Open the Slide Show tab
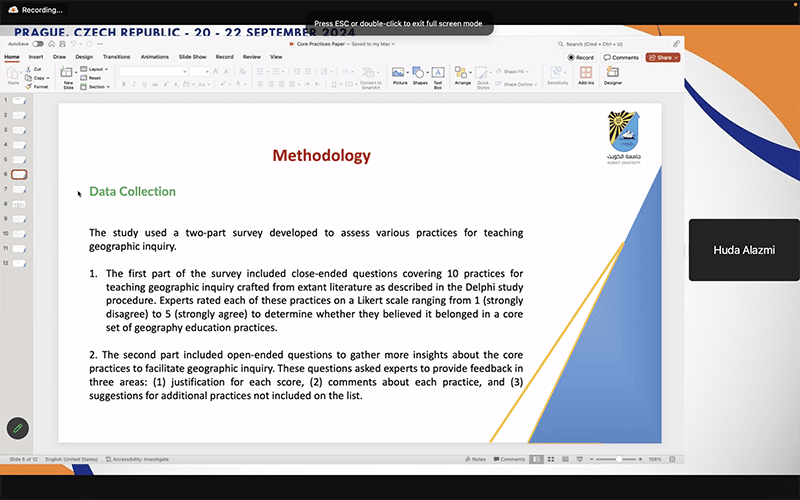Screen dimensions: 800x500 tap(191, 57)
